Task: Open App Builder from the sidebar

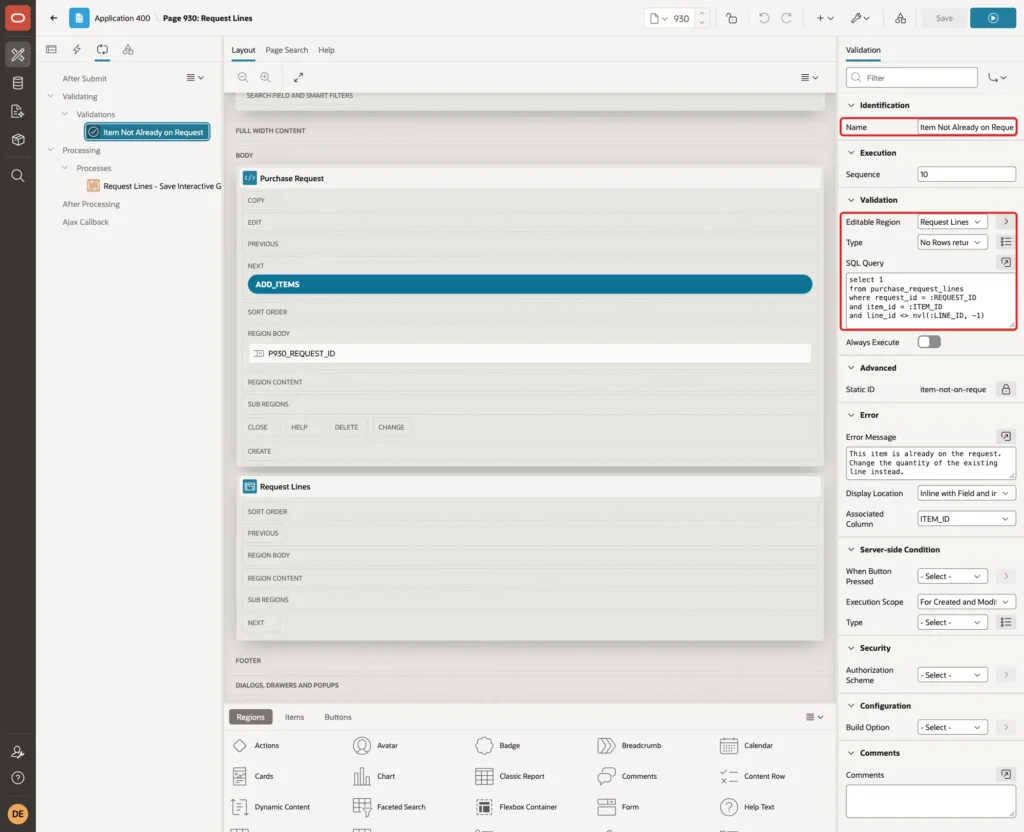Action: 18,55
